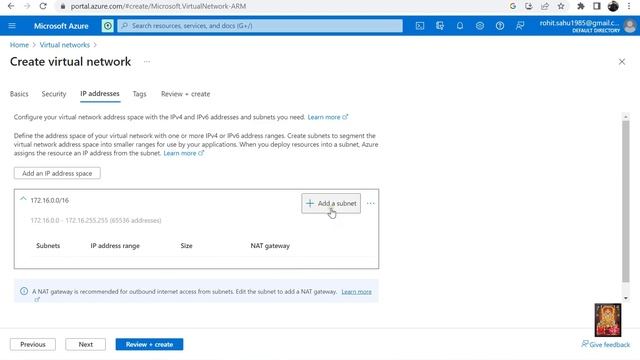
Task: Click the NAT gateway column header
Action: tap(270, 246)
